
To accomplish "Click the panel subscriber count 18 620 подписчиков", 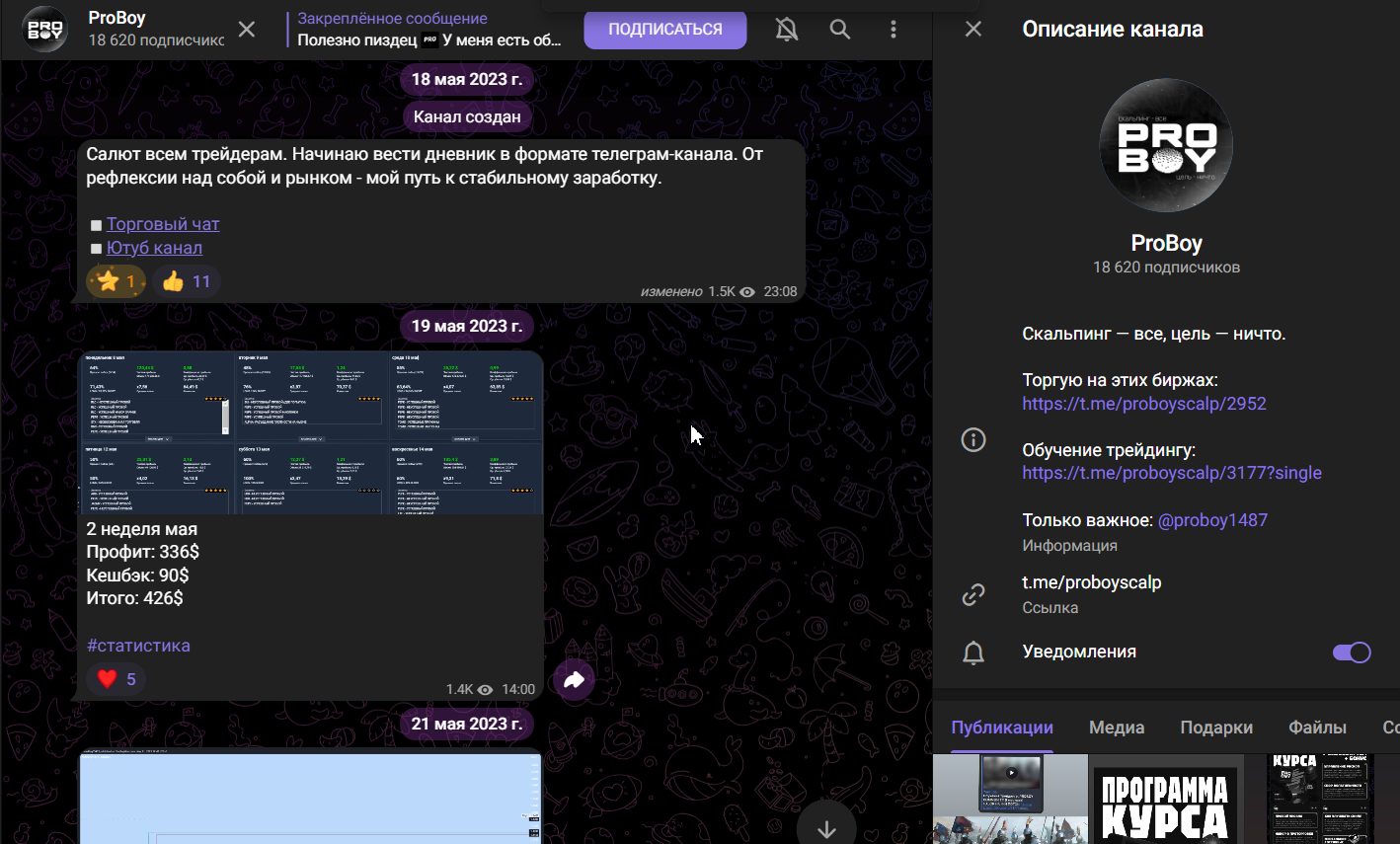I will pyautogui.click(x=1166, y=268).
